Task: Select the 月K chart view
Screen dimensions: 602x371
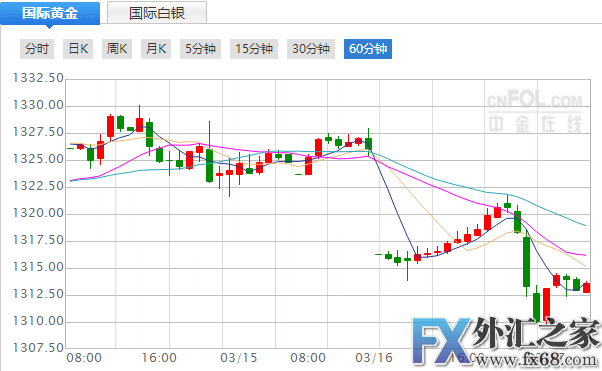Action: [156, 49]
